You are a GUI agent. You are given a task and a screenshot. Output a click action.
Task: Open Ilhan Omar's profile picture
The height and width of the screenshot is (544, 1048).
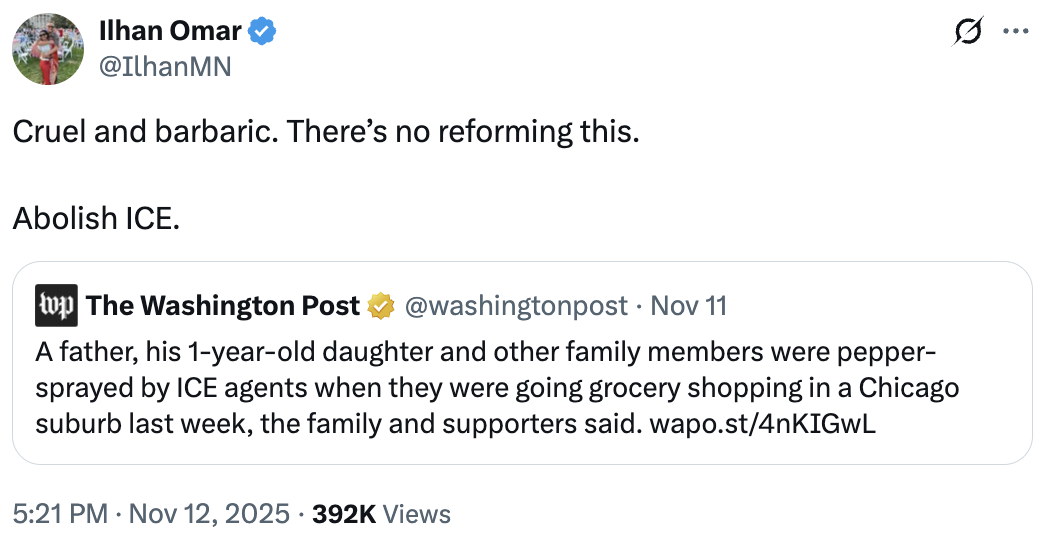point(48,50)
